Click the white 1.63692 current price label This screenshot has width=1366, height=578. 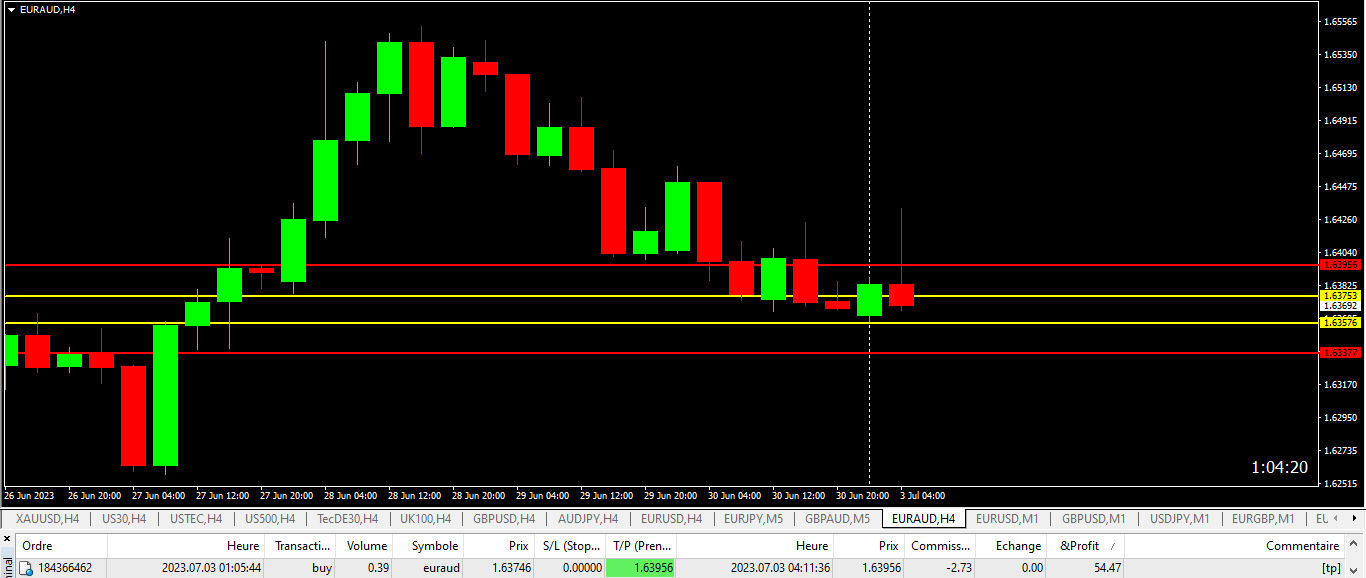1340,306
